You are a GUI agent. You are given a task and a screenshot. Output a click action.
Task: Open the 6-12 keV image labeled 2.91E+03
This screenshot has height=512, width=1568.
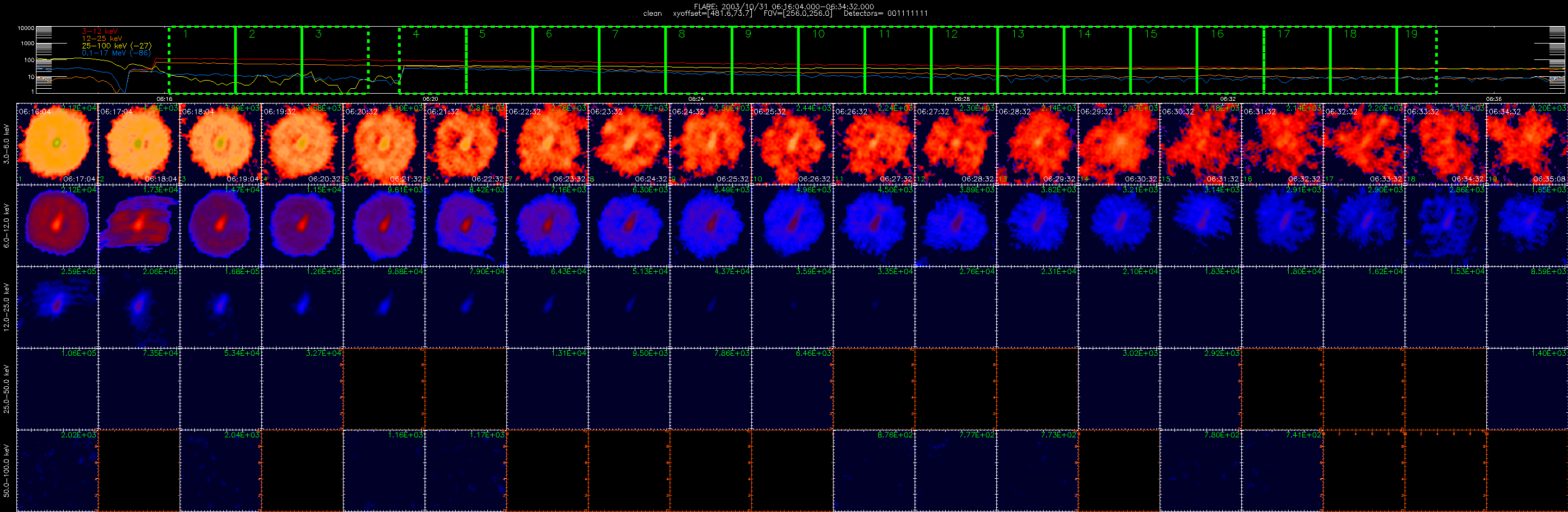(1283, 225)
